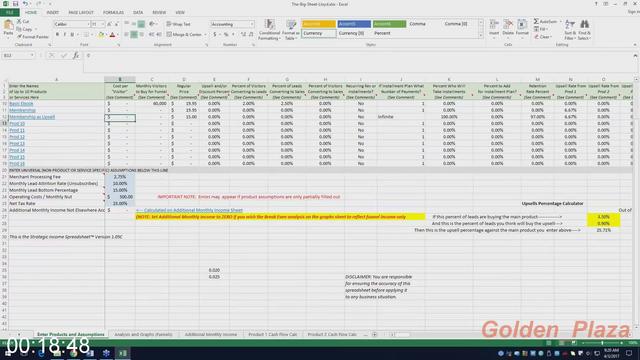Toggle Center horizontal alignment
This screenshot has height=360, width=640.
pyautogui.click(x=134, y=35)
